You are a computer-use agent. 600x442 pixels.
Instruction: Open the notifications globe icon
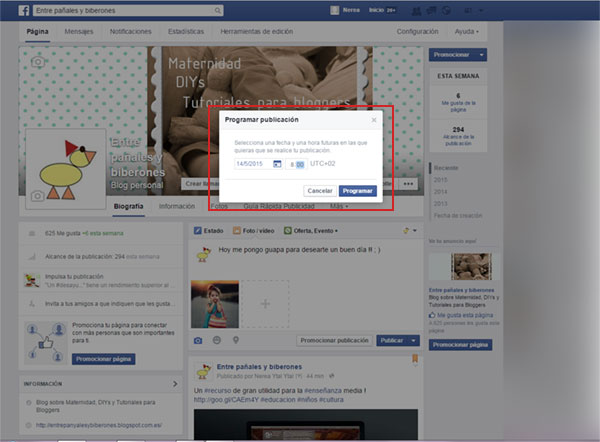(x=446, y=11)
